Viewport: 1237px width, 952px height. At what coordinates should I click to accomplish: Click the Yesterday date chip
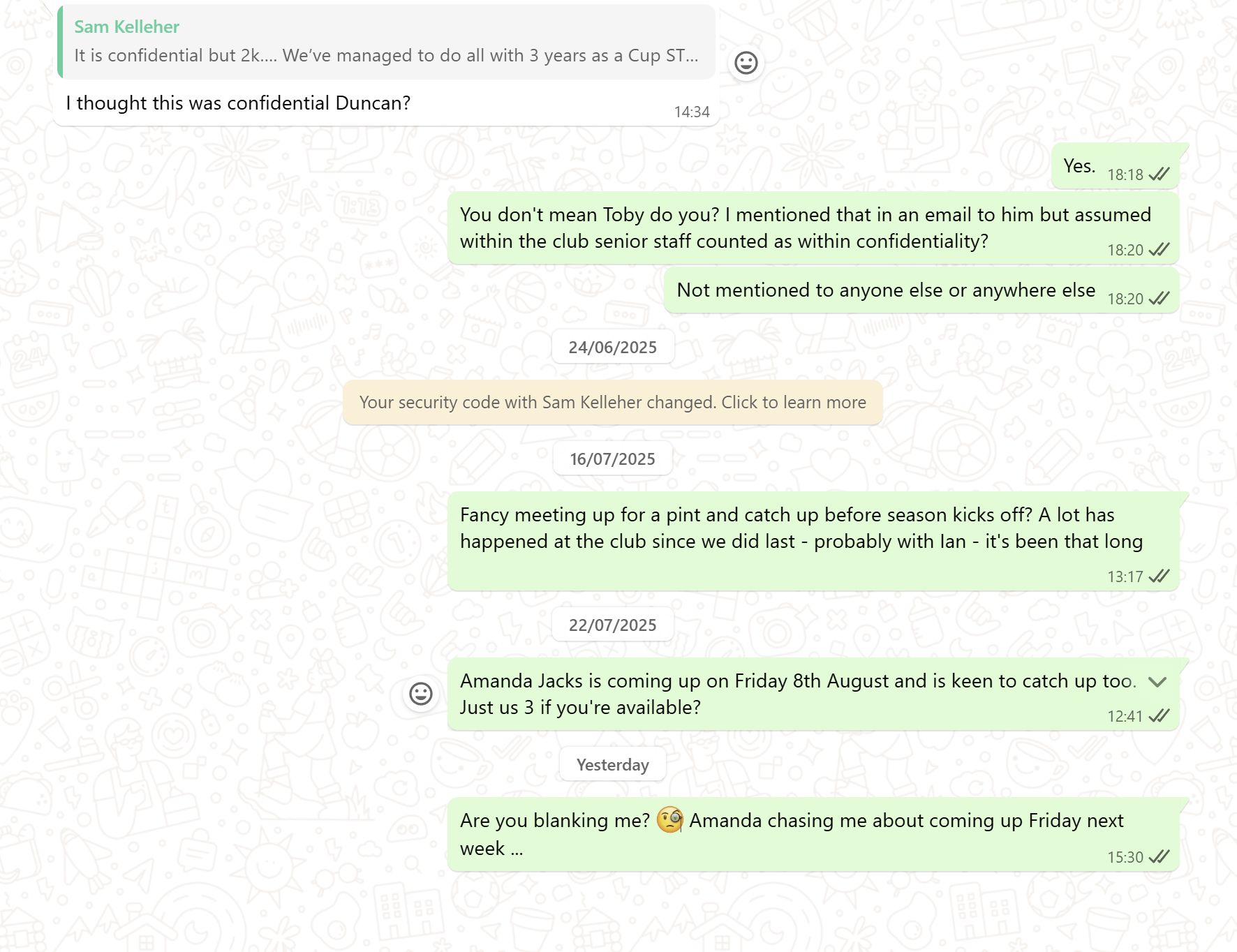[612, 765]
